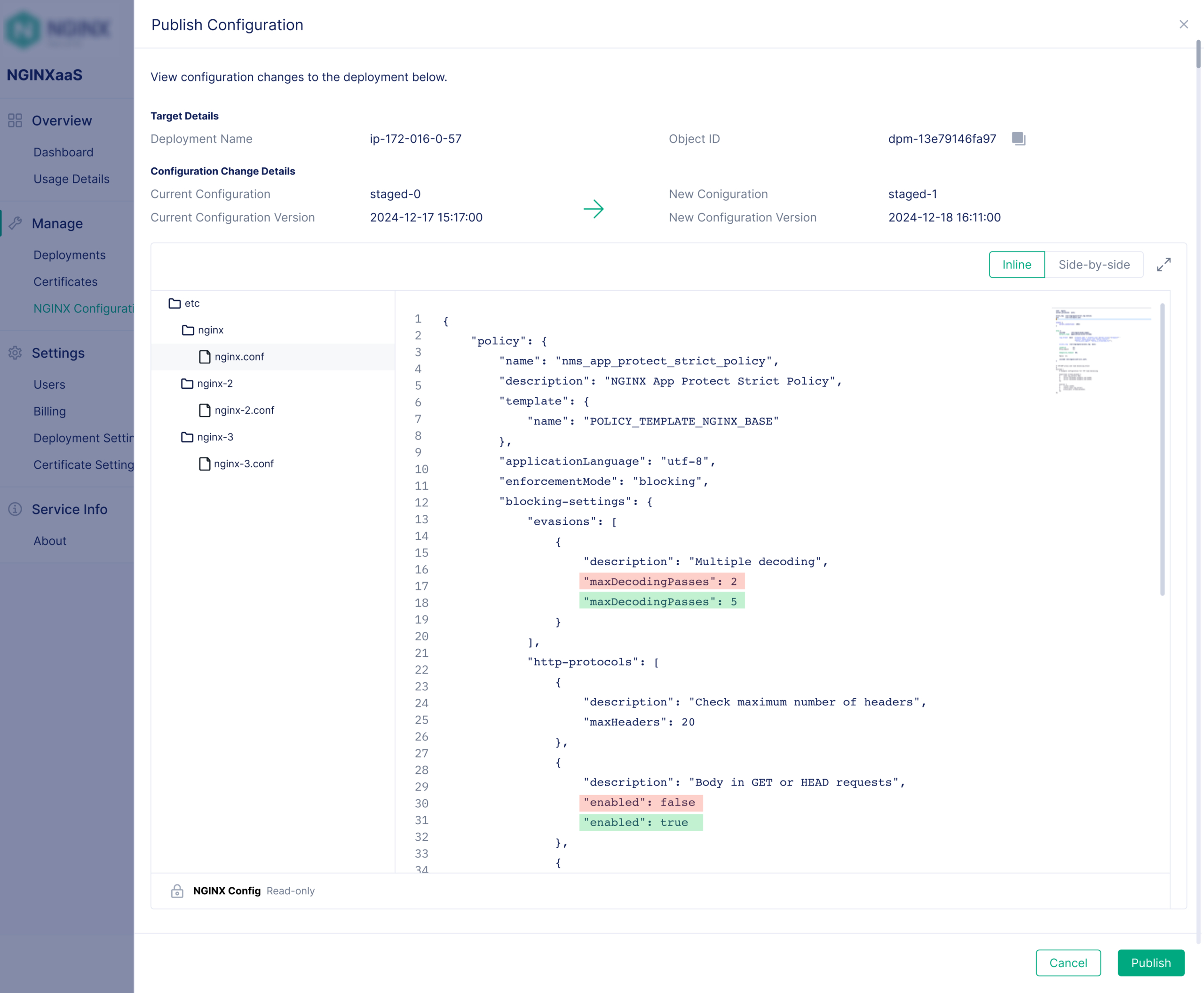Collapse the nginx-2 folder
This screenshot has height=993, width=1204.
point(187,383)
